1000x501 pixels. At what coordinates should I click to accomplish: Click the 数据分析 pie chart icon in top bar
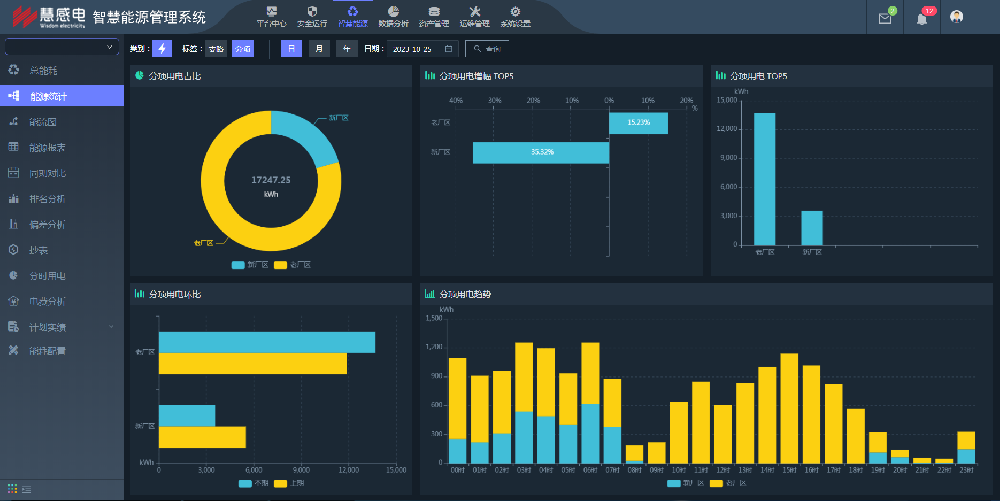point(393,15)
